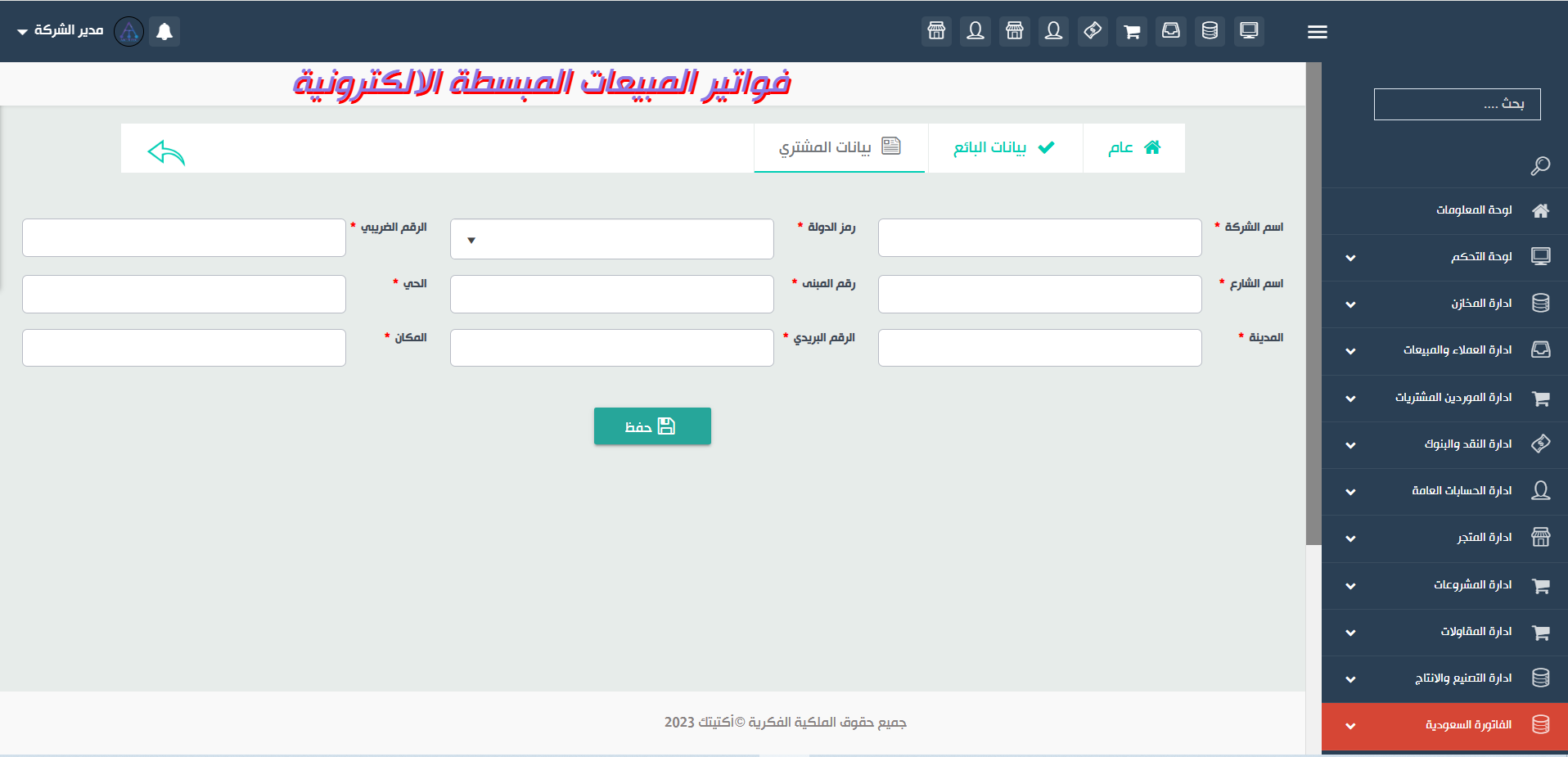Focus the المكان input field
The height and width of the screenshot is (757, 1568).
click(x=184, y=348)
